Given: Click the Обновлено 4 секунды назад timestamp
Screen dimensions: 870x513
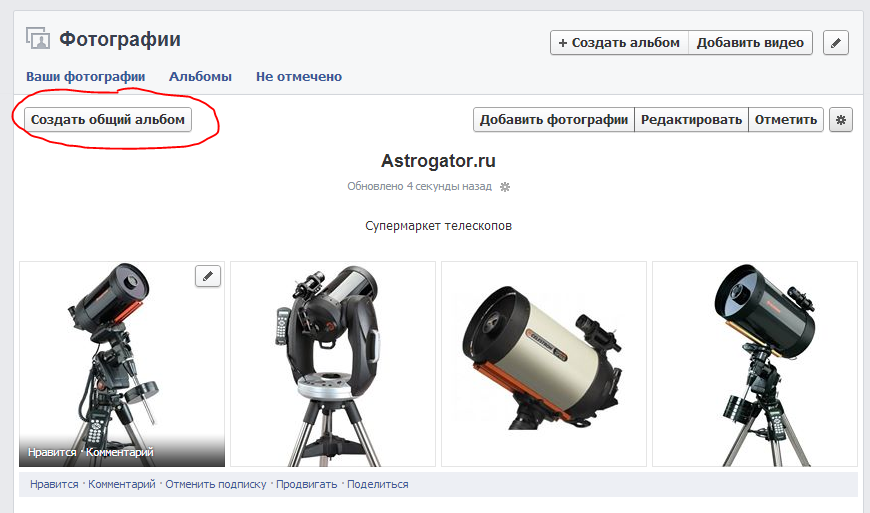Looking at the screenshot, I should 419,186.
